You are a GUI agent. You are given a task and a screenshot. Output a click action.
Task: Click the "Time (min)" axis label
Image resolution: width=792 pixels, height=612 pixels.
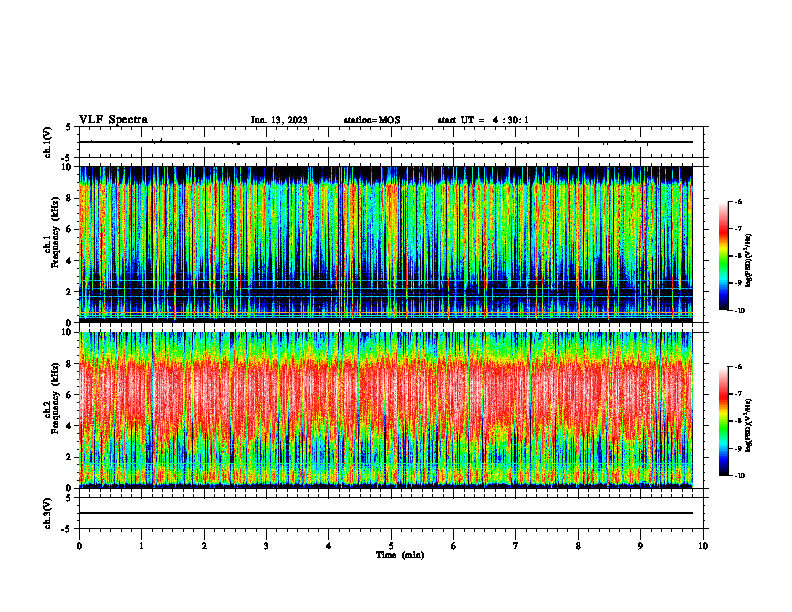tap(400, 555)
